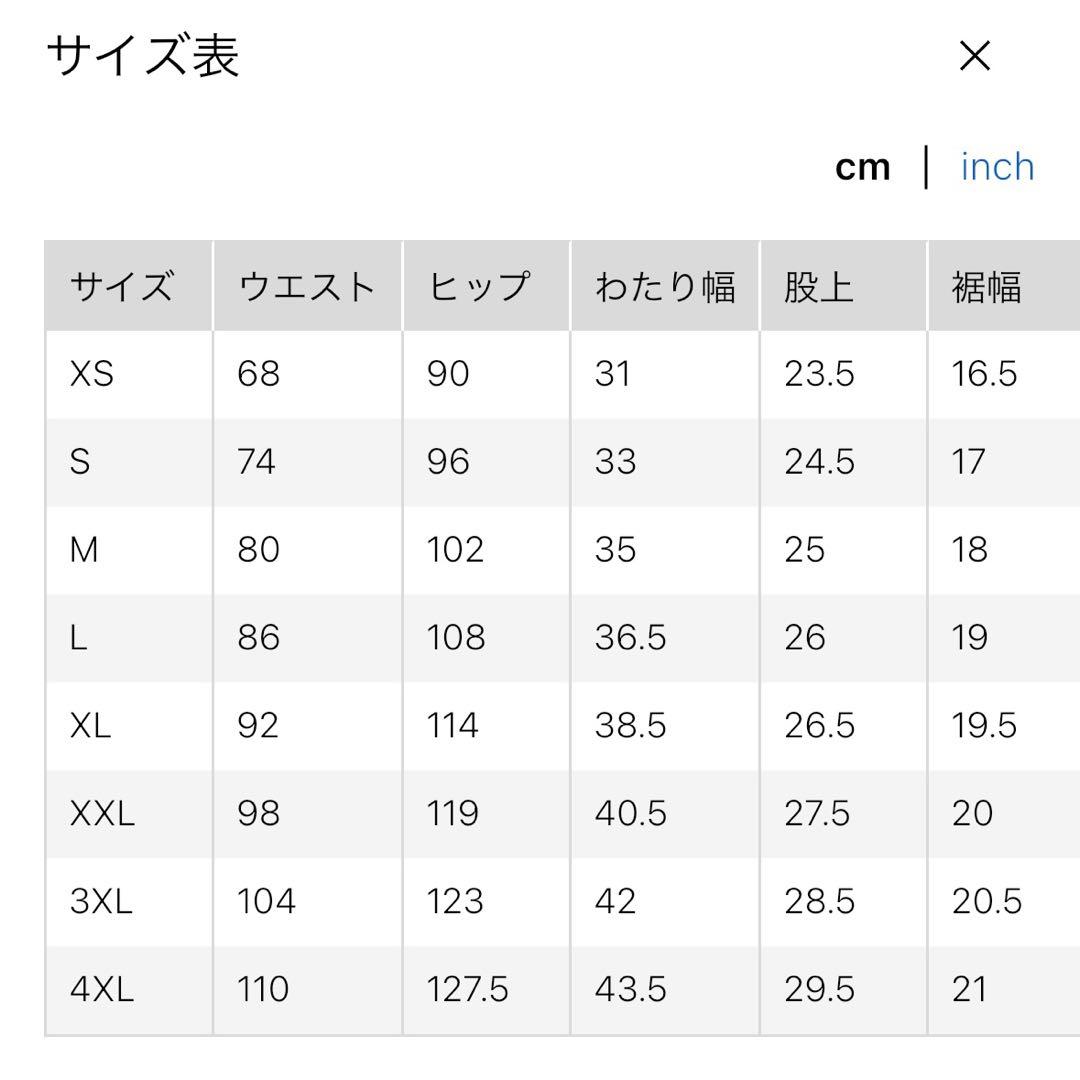Select the S size row label
Viewport: 1080px width, 1080px height.
(80, 462)
